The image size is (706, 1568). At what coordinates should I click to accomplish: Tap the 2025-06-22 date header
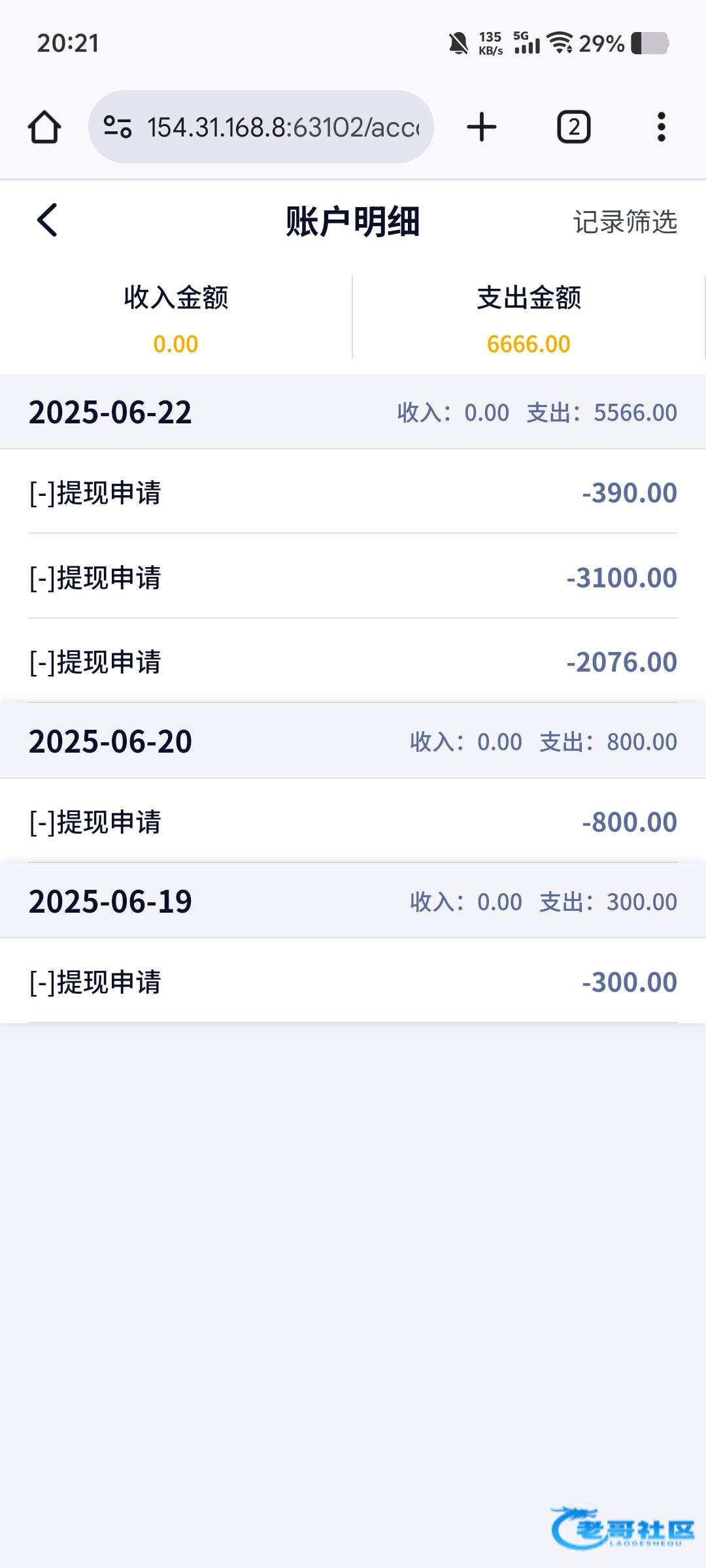click(x=110, y=412)
